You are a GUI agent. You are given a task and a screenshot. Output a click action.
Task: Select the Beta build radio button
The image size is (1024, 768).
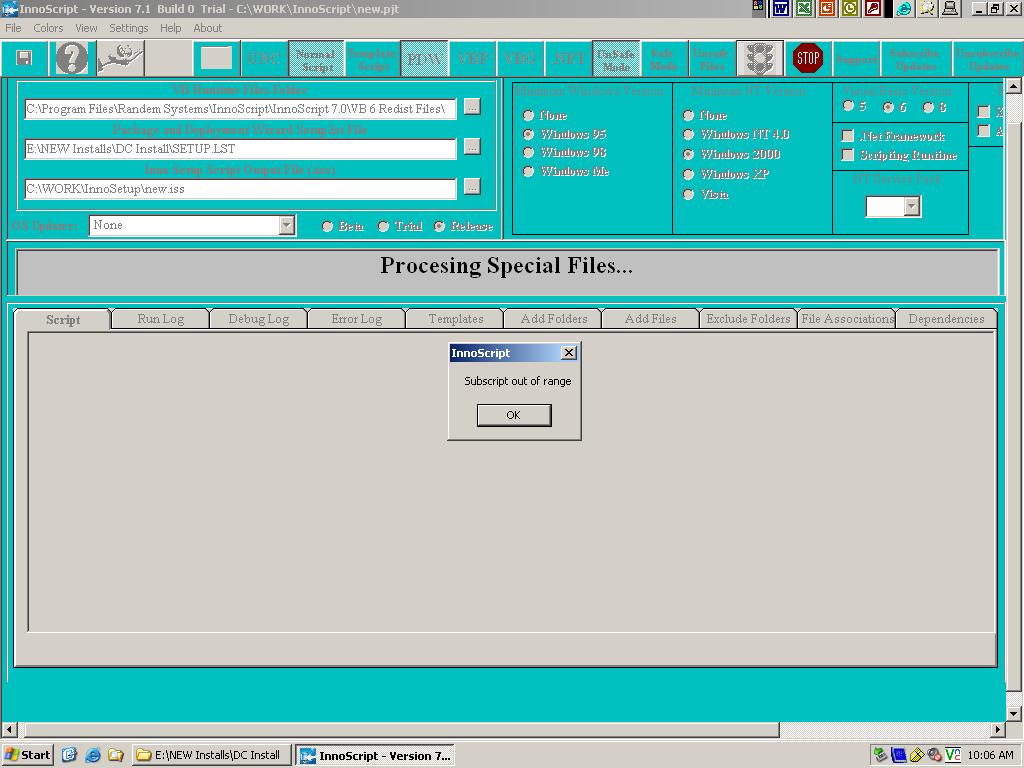click(327, 226)
